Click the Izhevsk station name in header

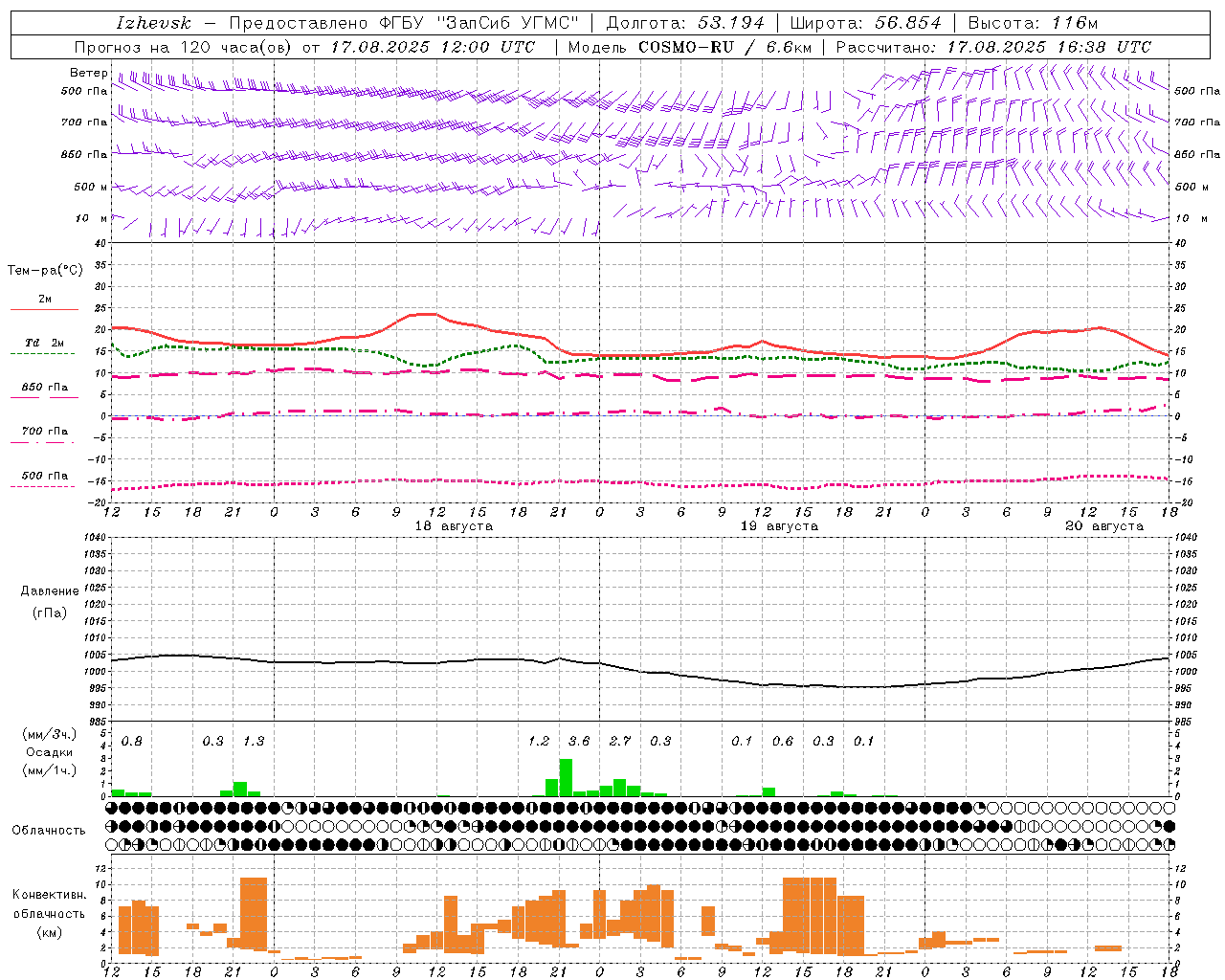click(153, 23)
